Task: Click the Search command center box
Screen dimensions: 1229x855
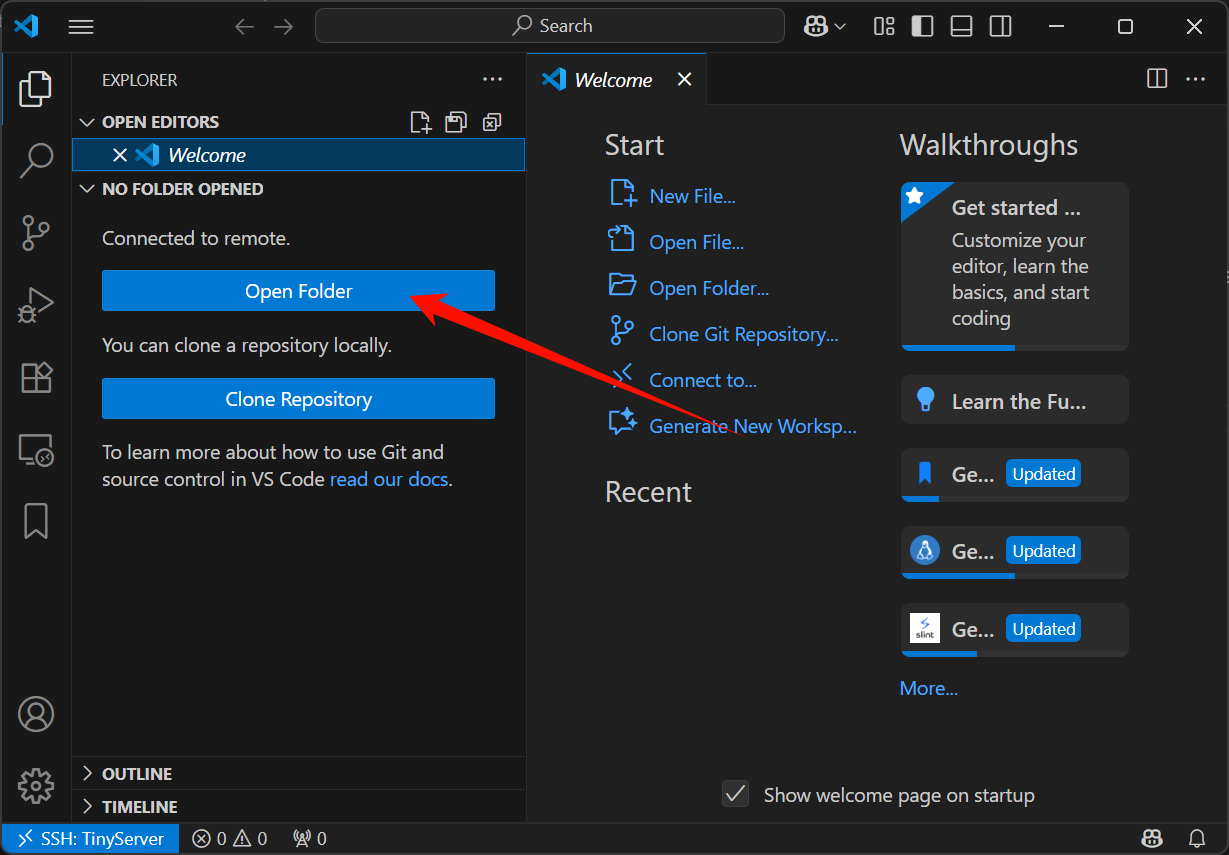Action: (x=550, y=26)
